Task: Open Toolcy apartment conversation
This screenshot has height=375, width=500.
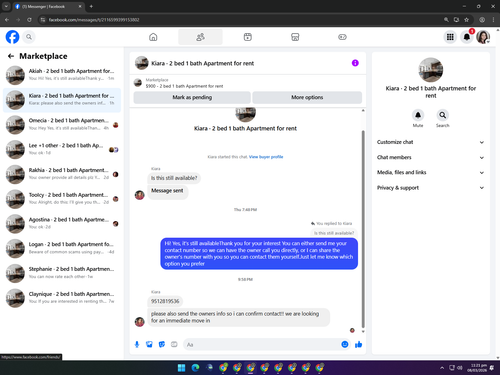Action: pyautogui.click(x=62, y=199)
